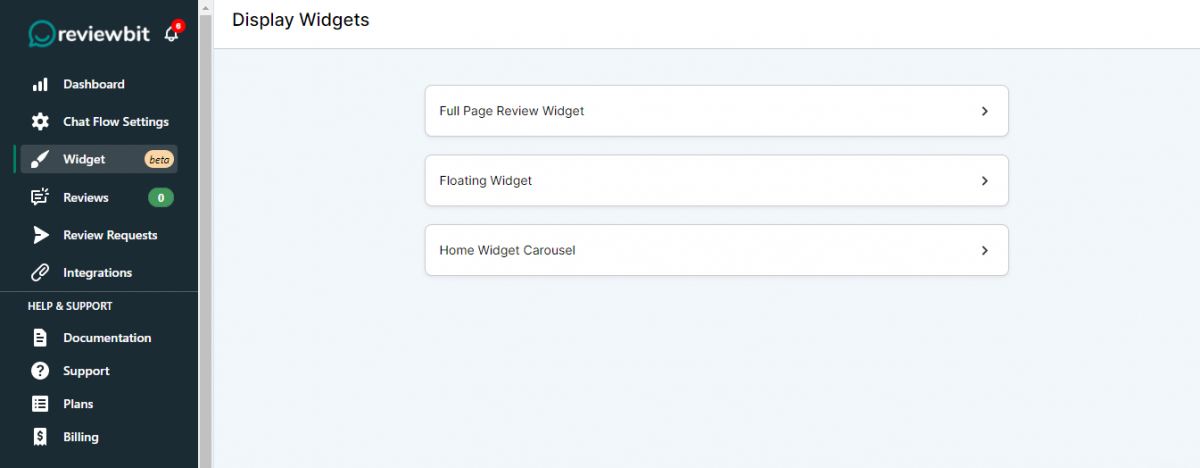Expand Full Page Review Widget chevron
This screenshot has width=1200, height=468.
tap(985, 111)
